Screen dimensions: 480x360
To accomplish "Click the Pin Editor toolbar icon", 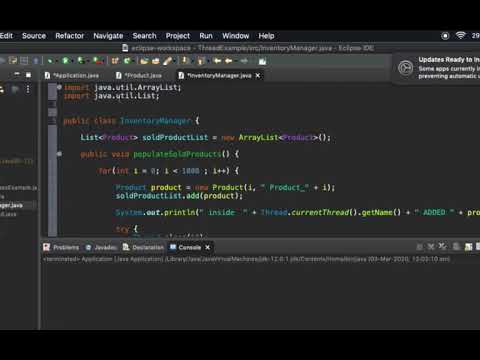I will [262, 61].
